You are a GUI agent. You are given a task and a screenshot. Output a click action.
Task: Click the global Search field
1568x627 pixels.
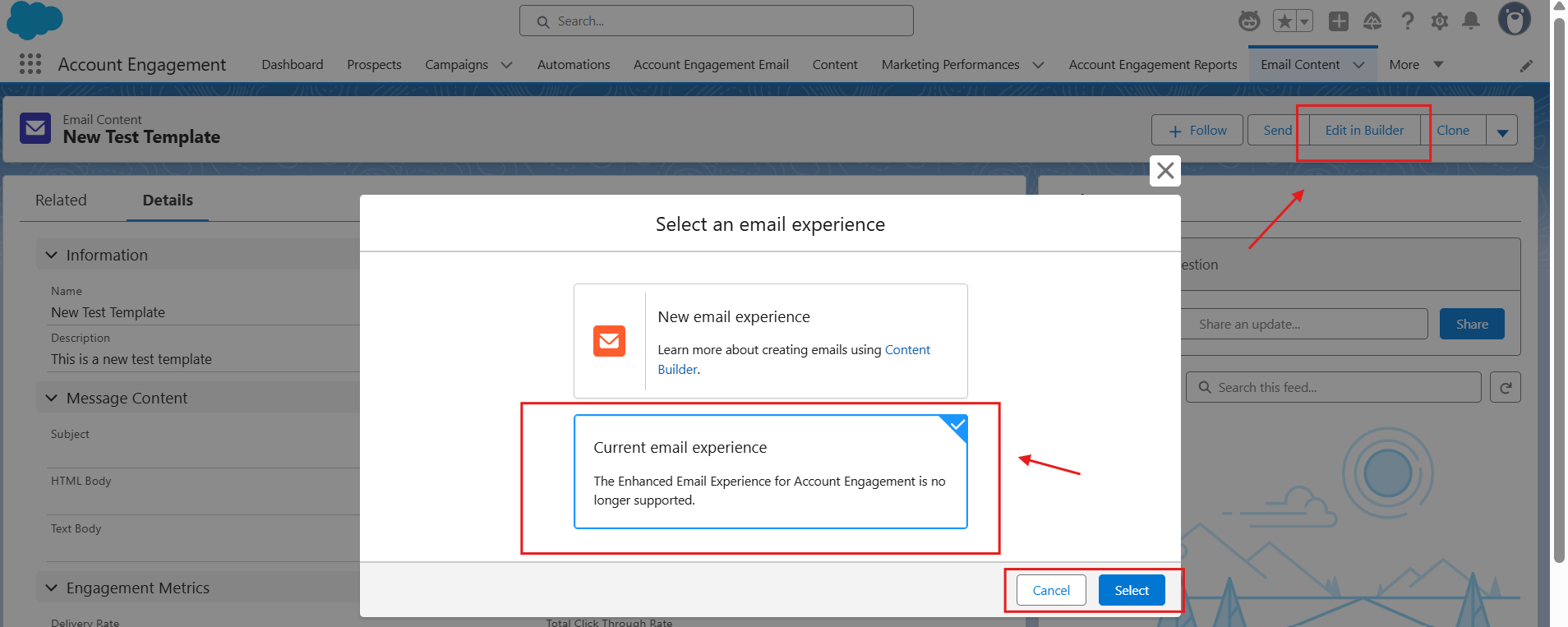point(716,21)
